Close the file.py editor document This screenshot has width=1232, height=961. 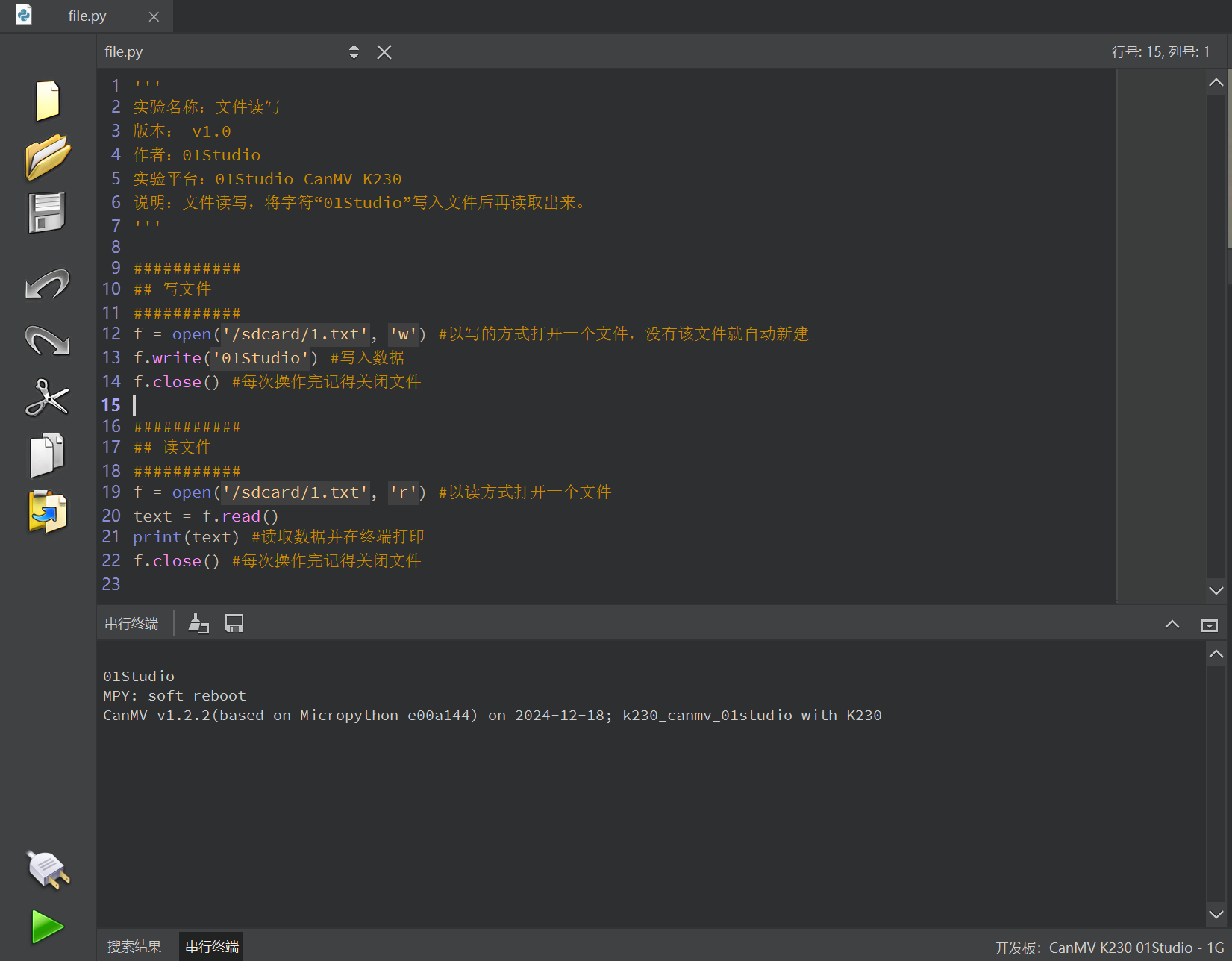tap(384, 51)
